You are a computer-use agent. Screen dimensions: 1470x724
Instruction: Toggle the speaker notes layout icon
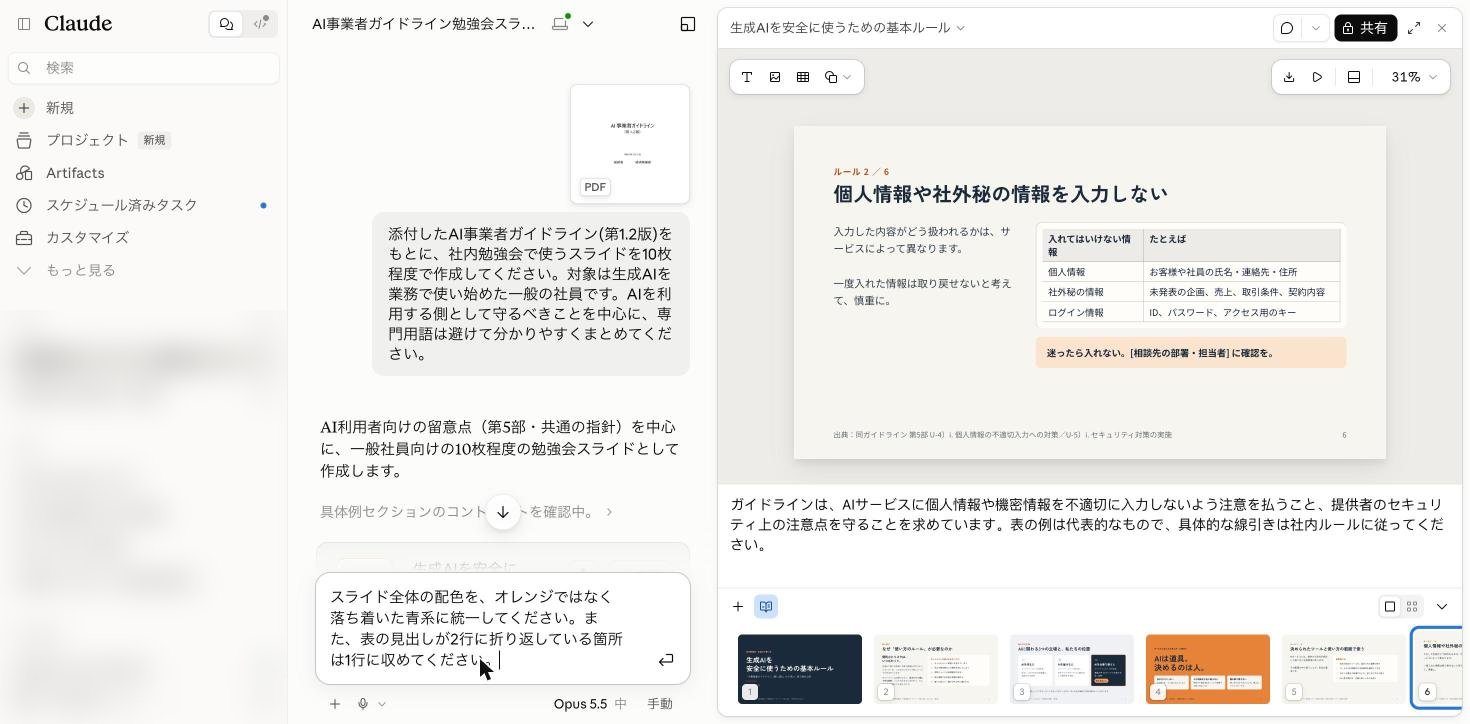pyautogui.click(x=1354, y=77)
